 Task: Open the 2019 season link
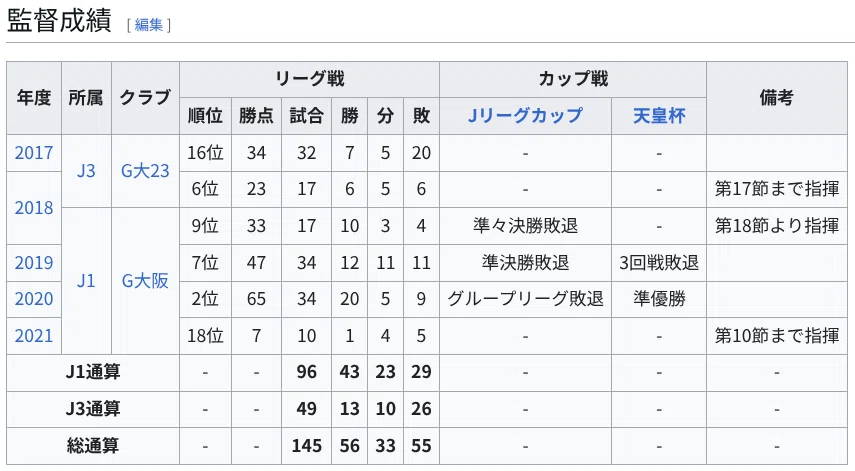(x=34, y=263)
